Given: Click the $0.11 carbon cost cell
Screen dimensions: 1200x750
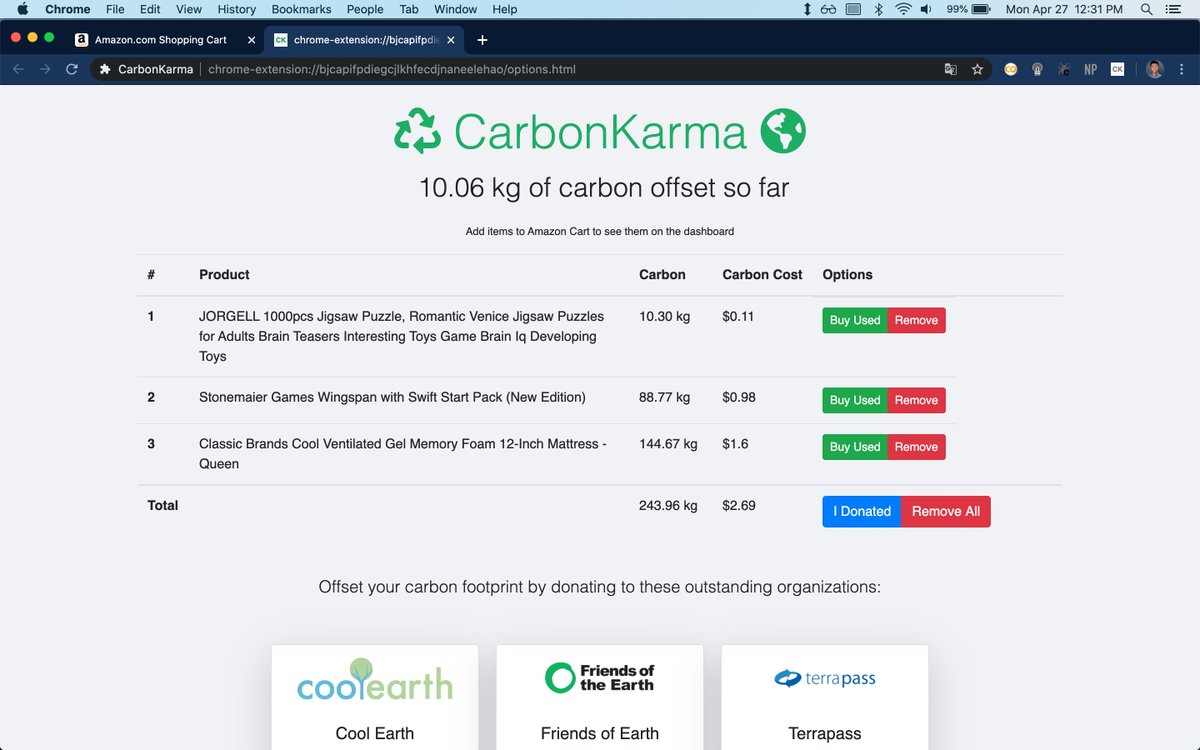Looking at the screenshot, I should (738, 317).
